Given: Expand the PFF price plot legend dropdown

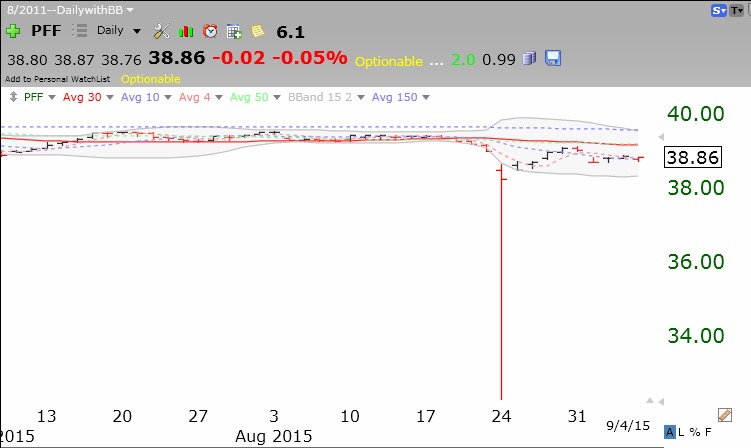Looking at the screenshot, I should [x=52, y=97].
